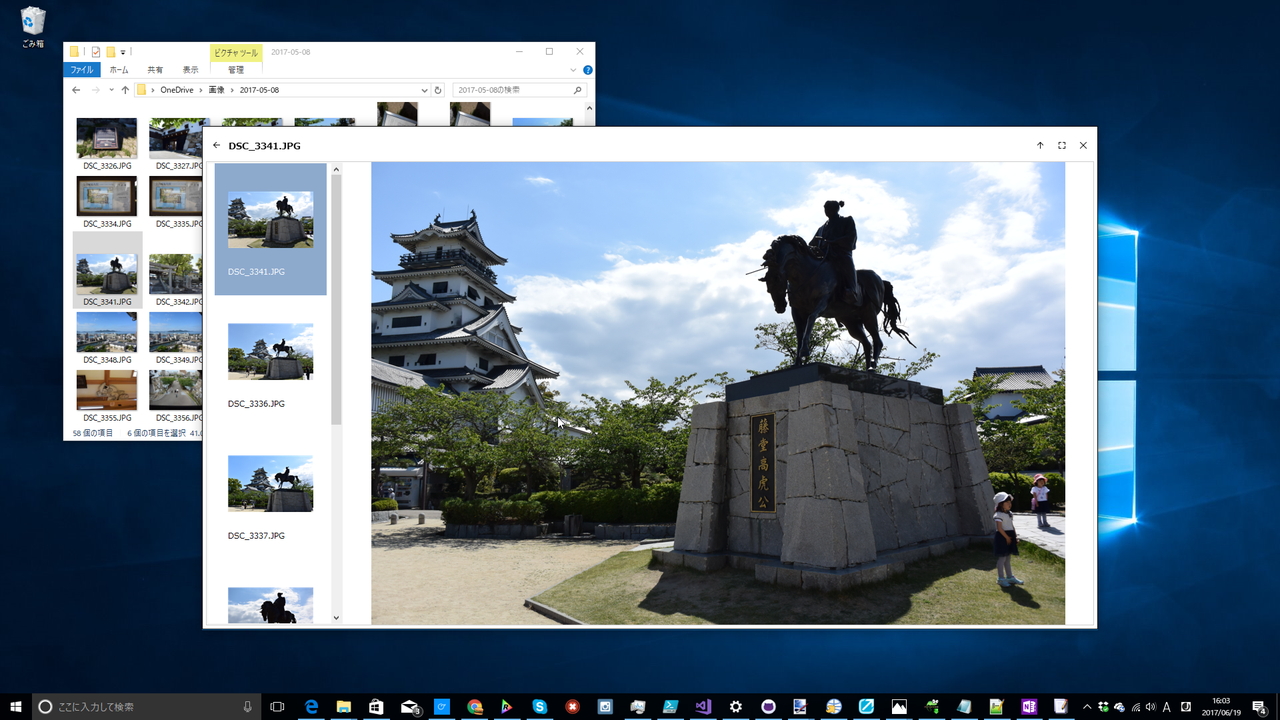Open Google Chrome from the taskbar
1280x720 pixels.
(x=474, y=706)
